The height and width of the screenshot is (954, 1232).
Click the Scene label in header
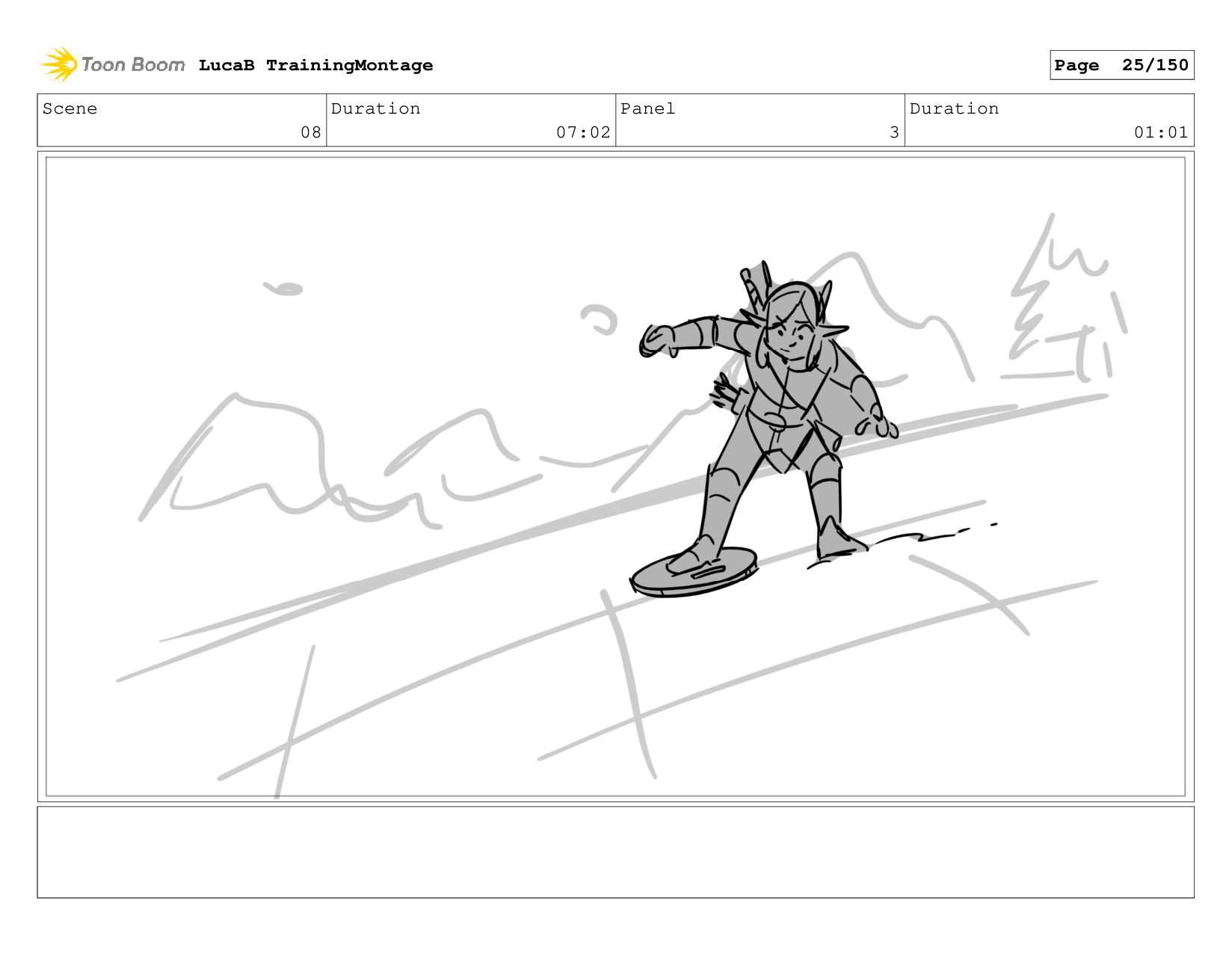tap(70, 108)
